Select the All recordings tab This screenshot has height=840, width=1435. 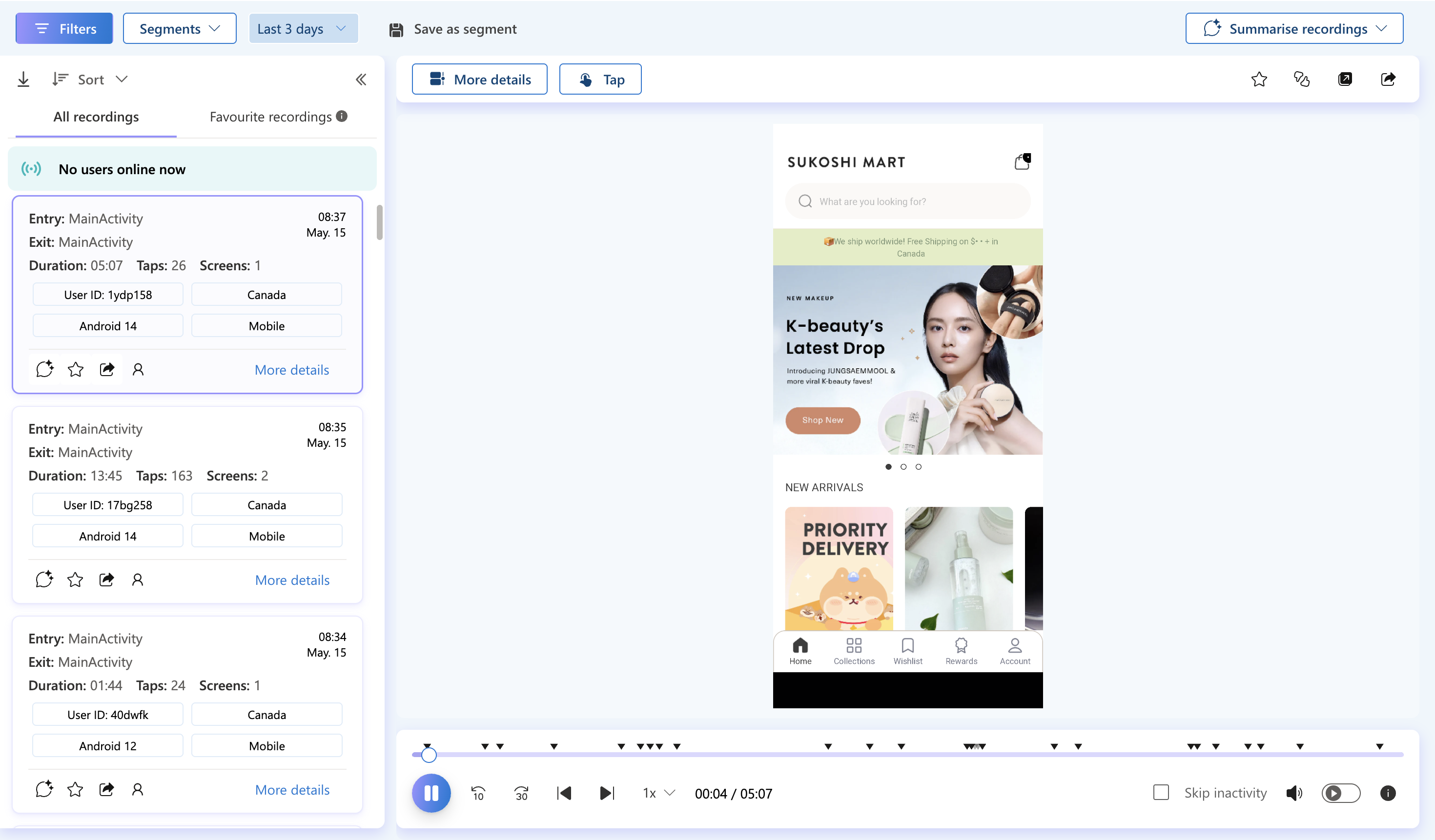point(96,117)
